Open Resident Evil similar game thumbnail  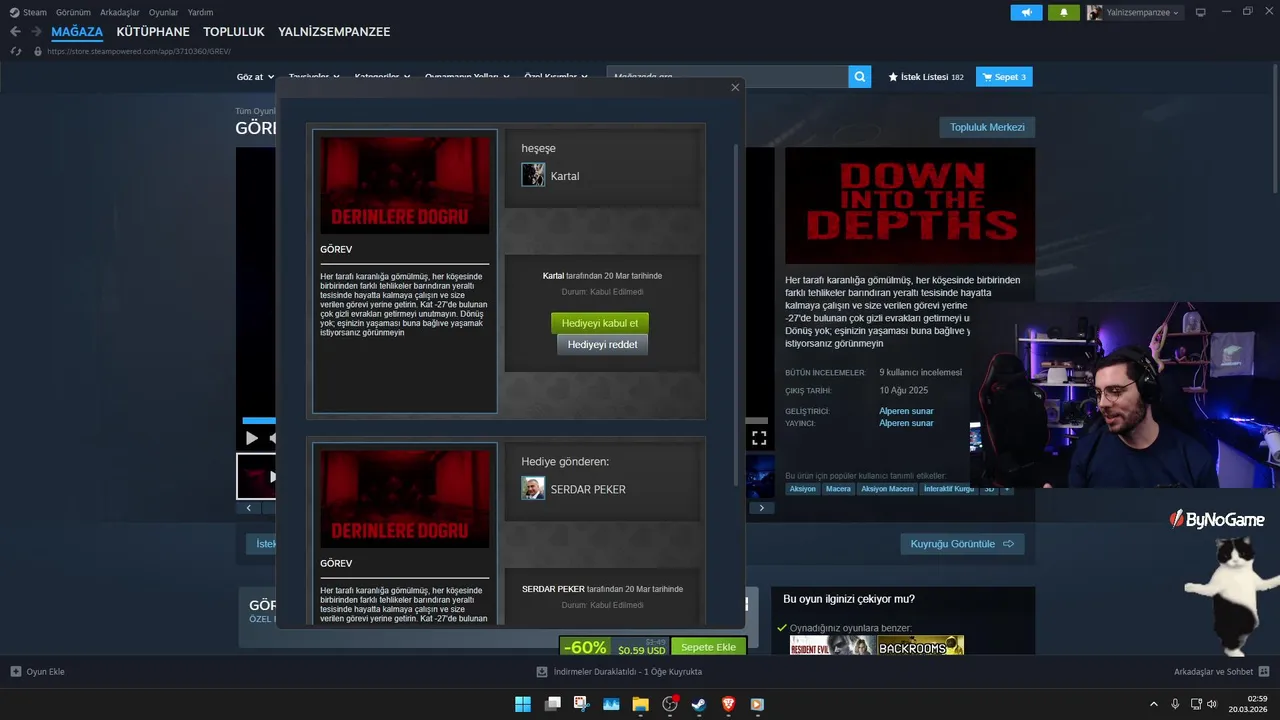832,646
